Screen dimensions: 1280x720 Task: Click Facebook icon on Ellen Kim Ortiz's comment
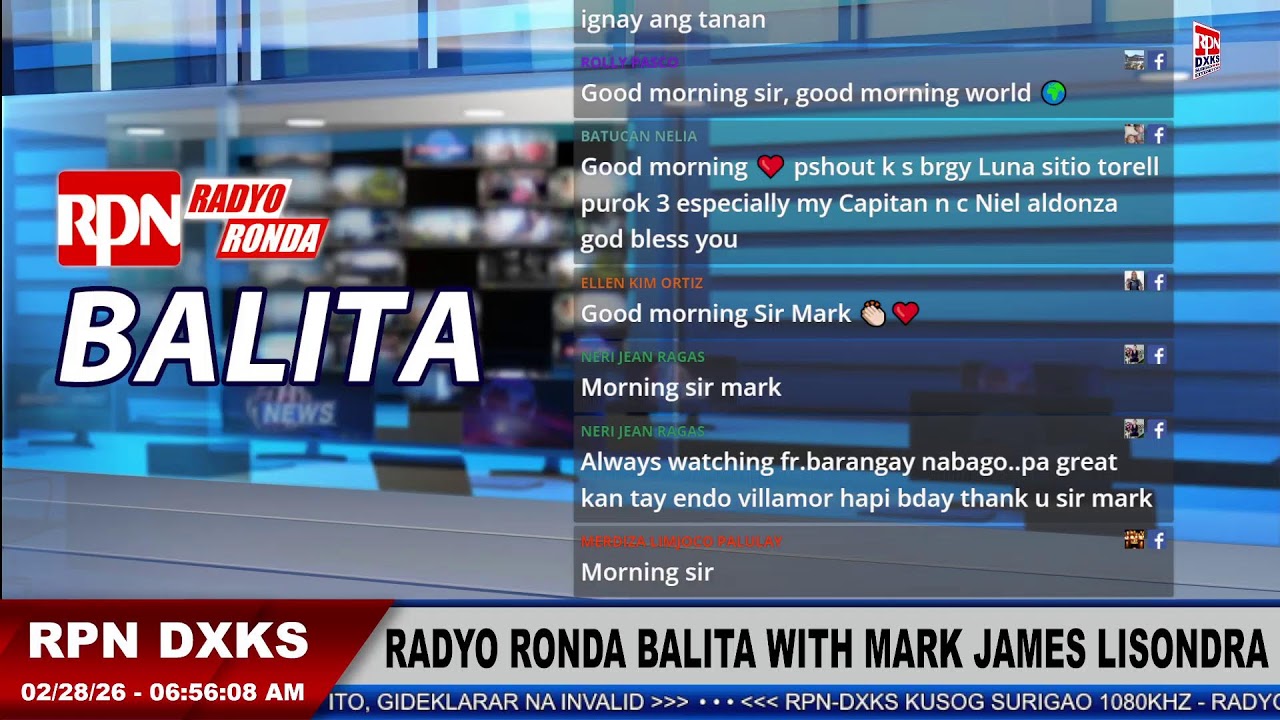tap(1159, 282)
